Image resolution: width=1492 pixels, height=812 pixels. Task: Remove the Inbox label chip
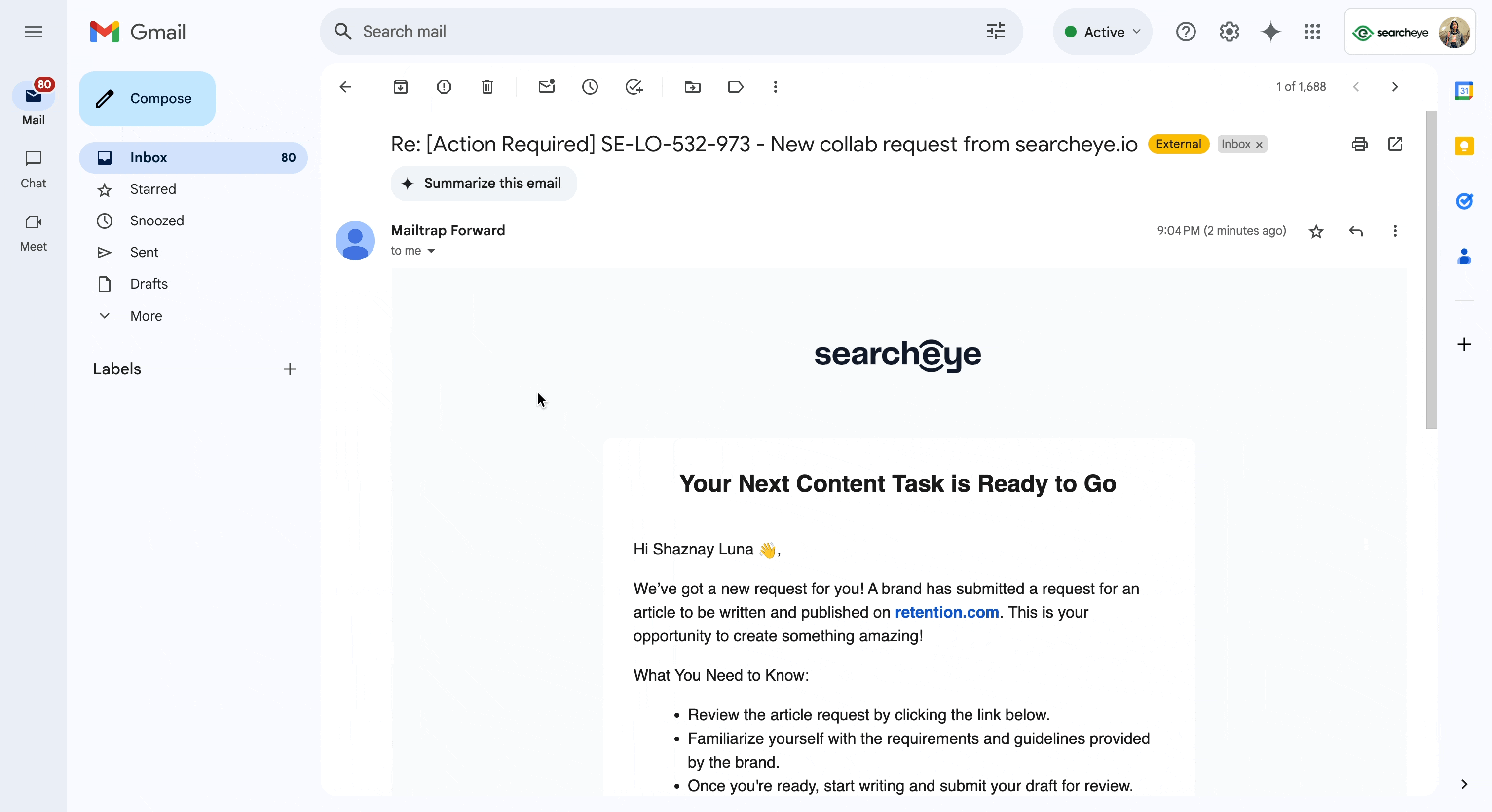[1259, 145]
